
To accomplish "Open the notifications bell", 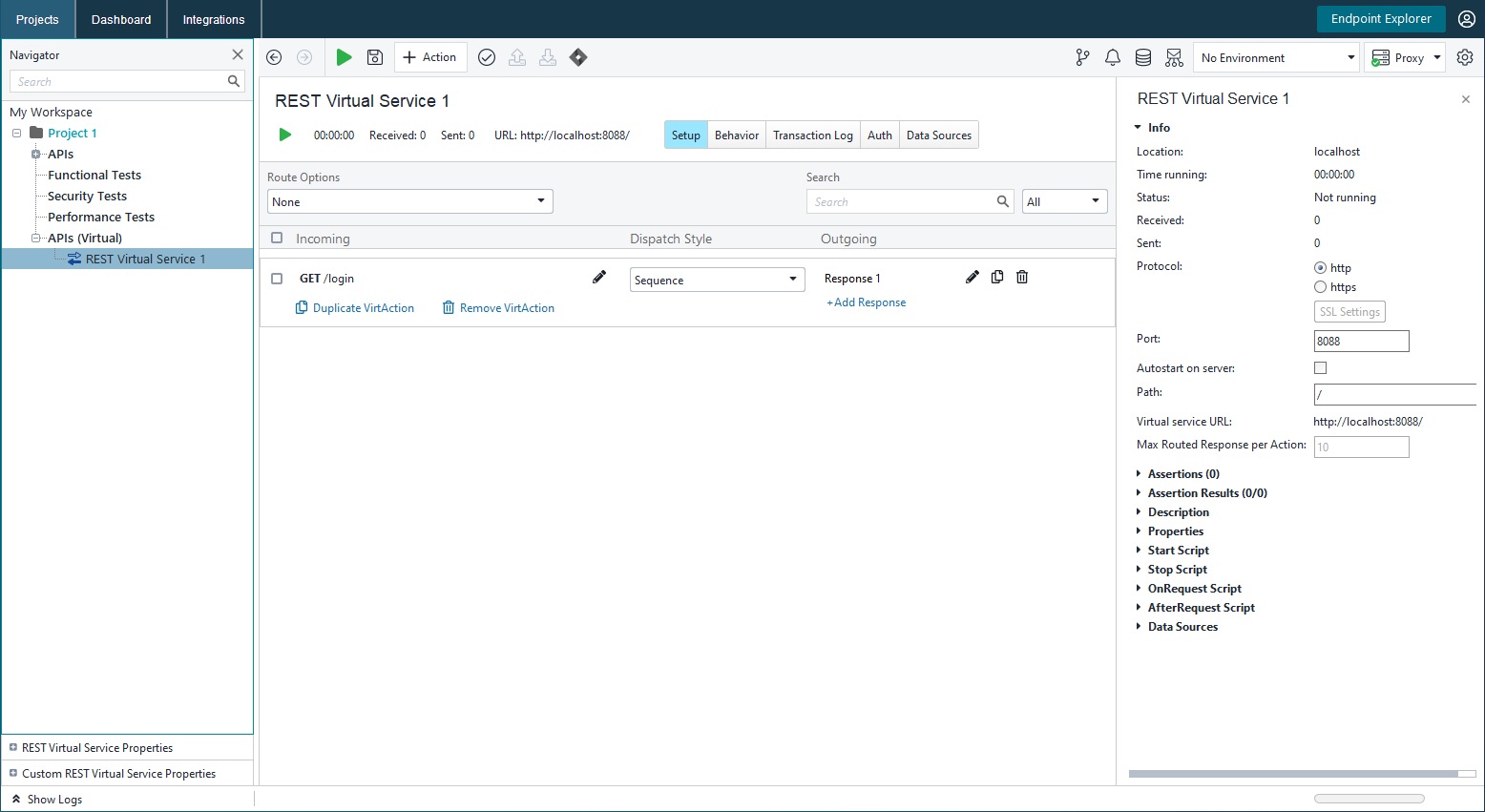I will (x=1112, y=57).
